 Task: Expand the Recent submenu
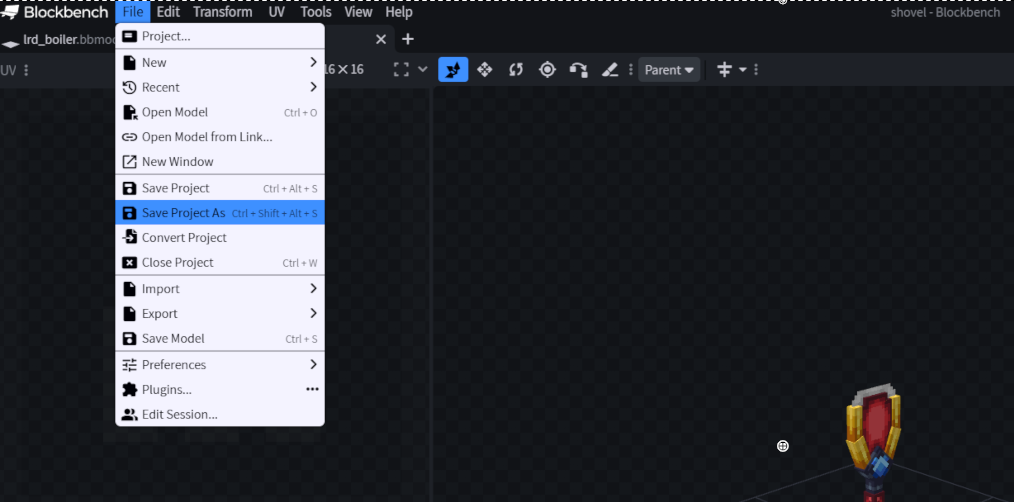pos(220,87)
